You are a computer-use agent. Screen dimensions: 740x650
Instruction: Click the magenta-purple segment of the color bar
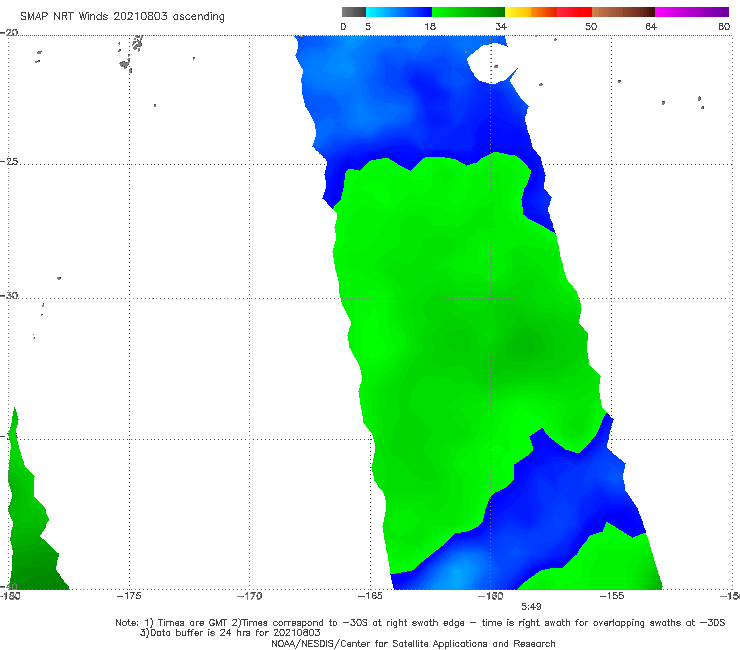[692, 12]
